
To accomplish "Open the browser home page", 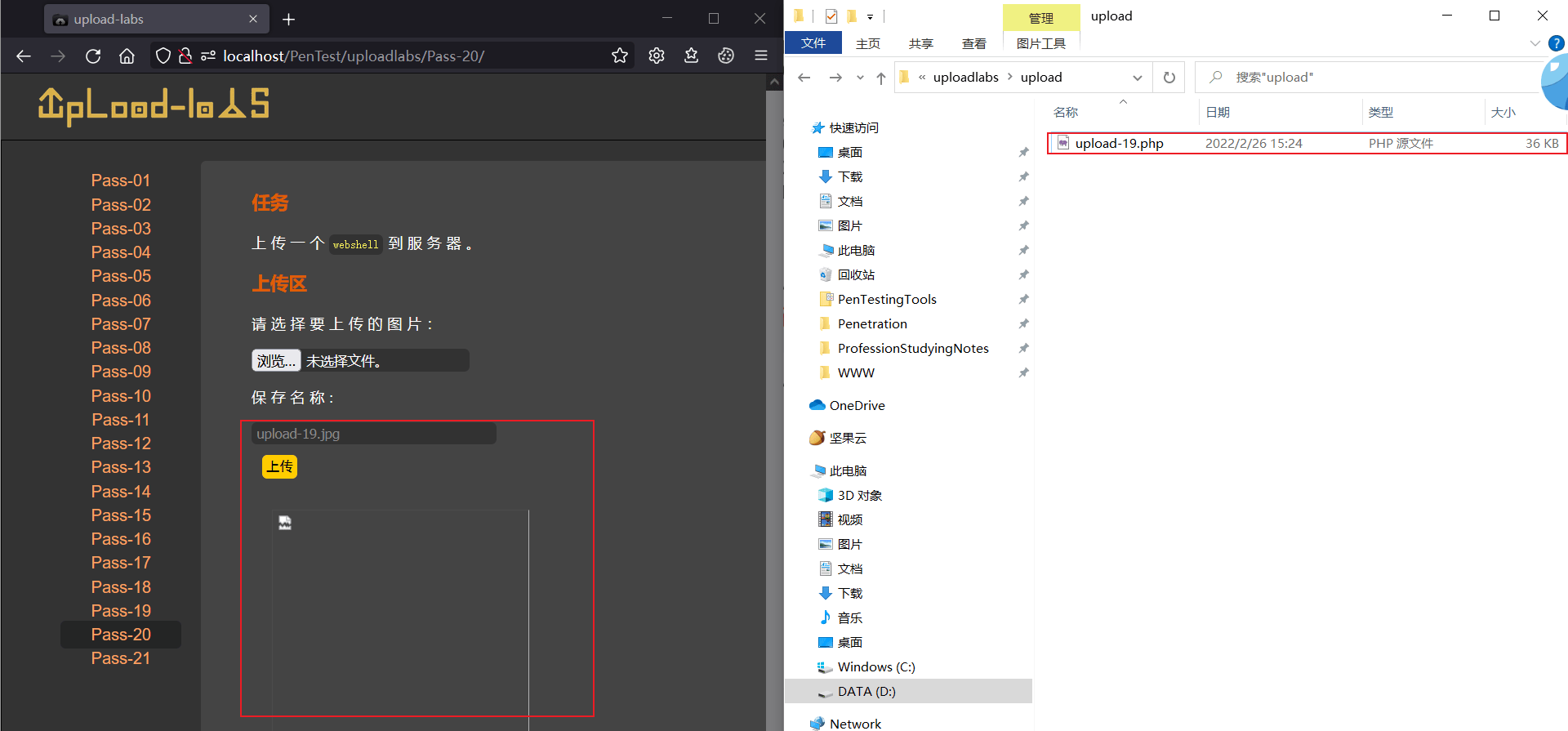I will [x=127, y=56].
